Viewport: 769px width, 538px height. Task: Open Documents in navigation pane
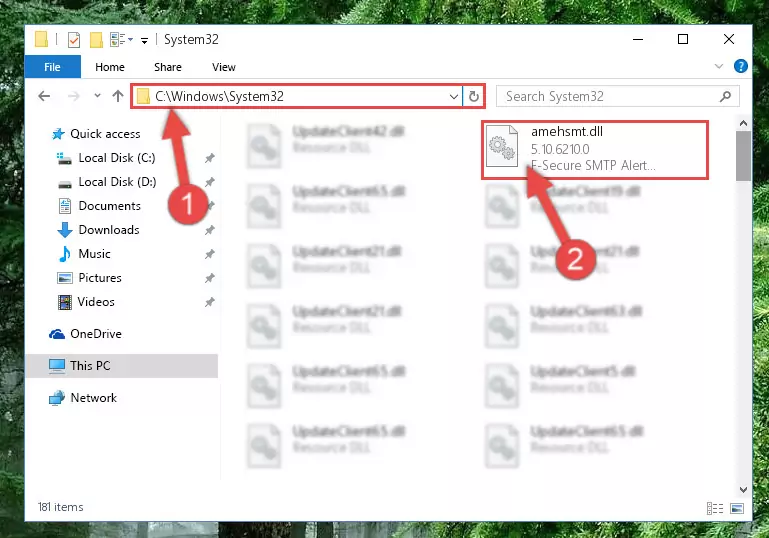109,206
